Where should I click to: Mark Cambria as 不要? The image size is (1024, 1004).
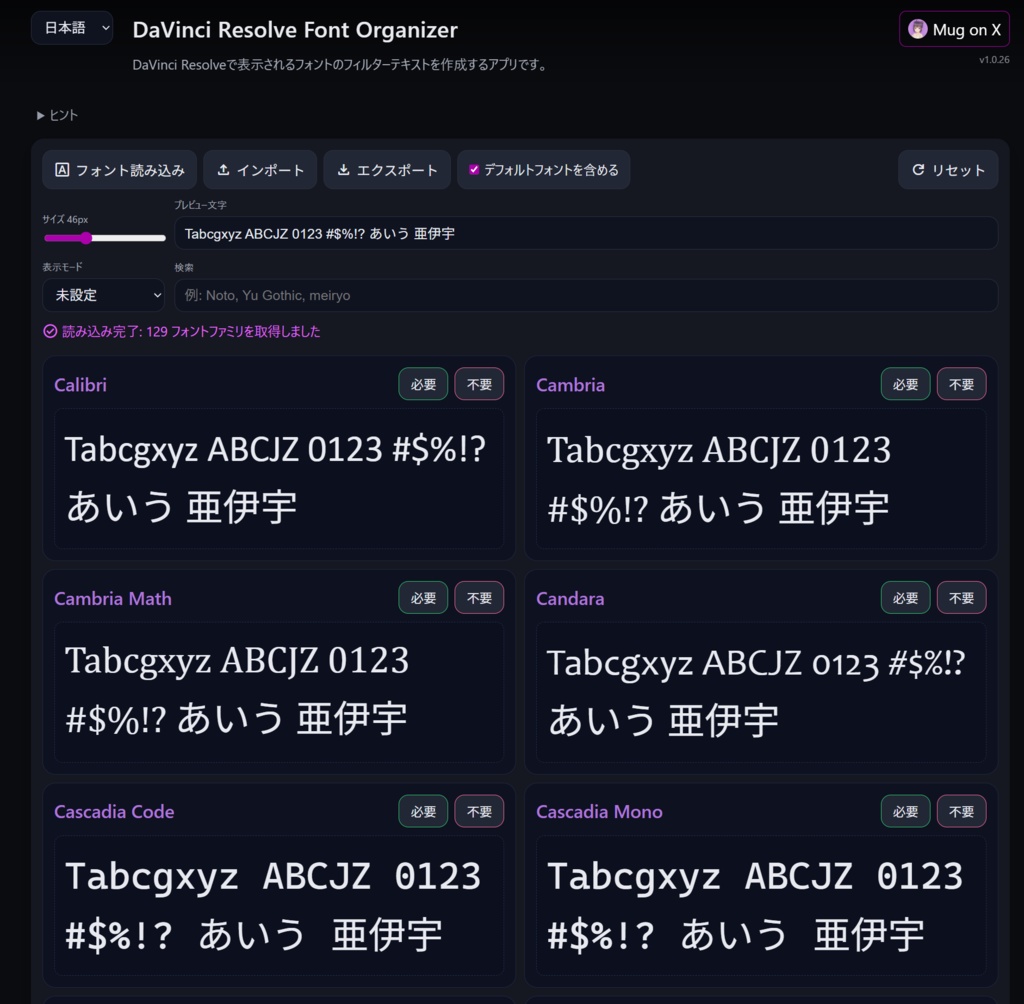click(961, 384)
